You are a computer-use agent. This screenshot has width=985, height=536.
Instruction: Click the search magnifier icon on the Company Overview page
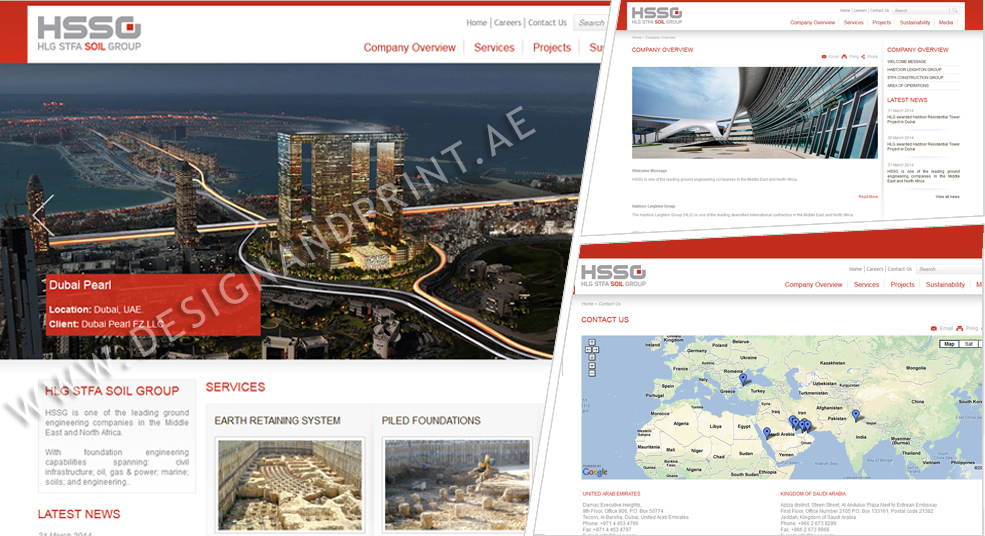click(x=954, y=10)
